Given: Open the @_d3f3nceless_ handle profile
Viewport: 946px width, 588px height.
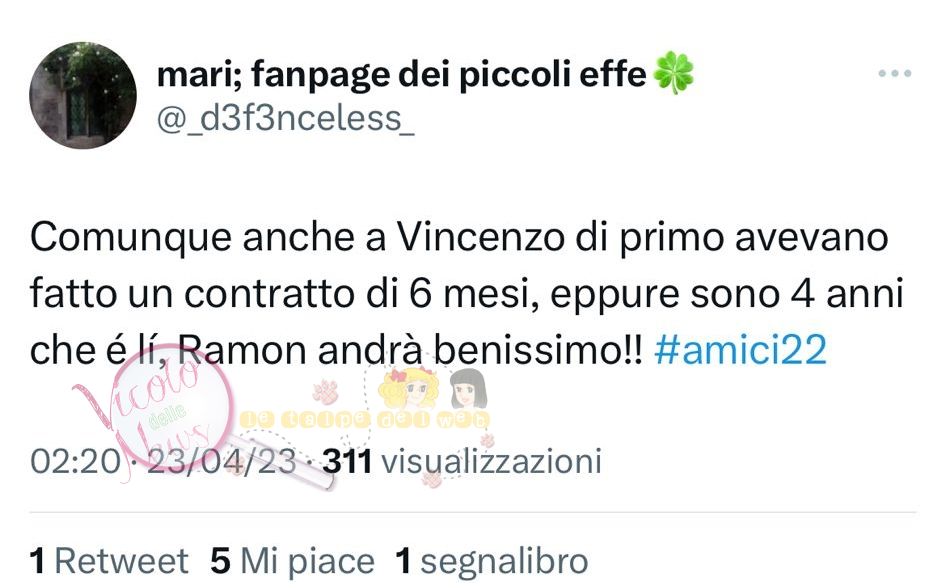Looking at the screenshot, I should click(285, 118).
